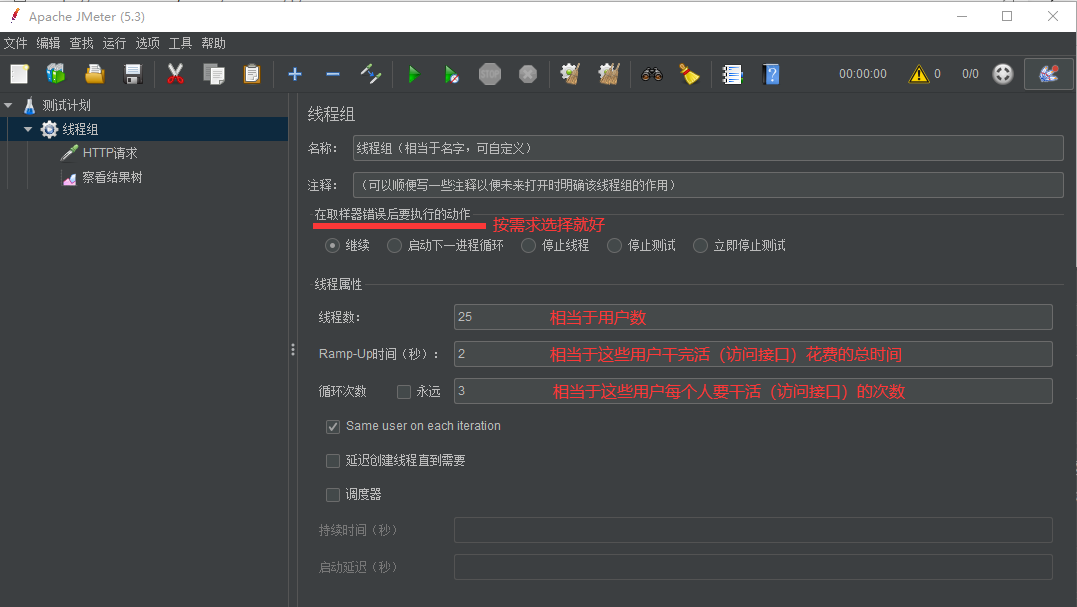Select HTTP请求 in the tree
Image resolution: width=1077 pixels, height=607 pixels.
(110, 153)
